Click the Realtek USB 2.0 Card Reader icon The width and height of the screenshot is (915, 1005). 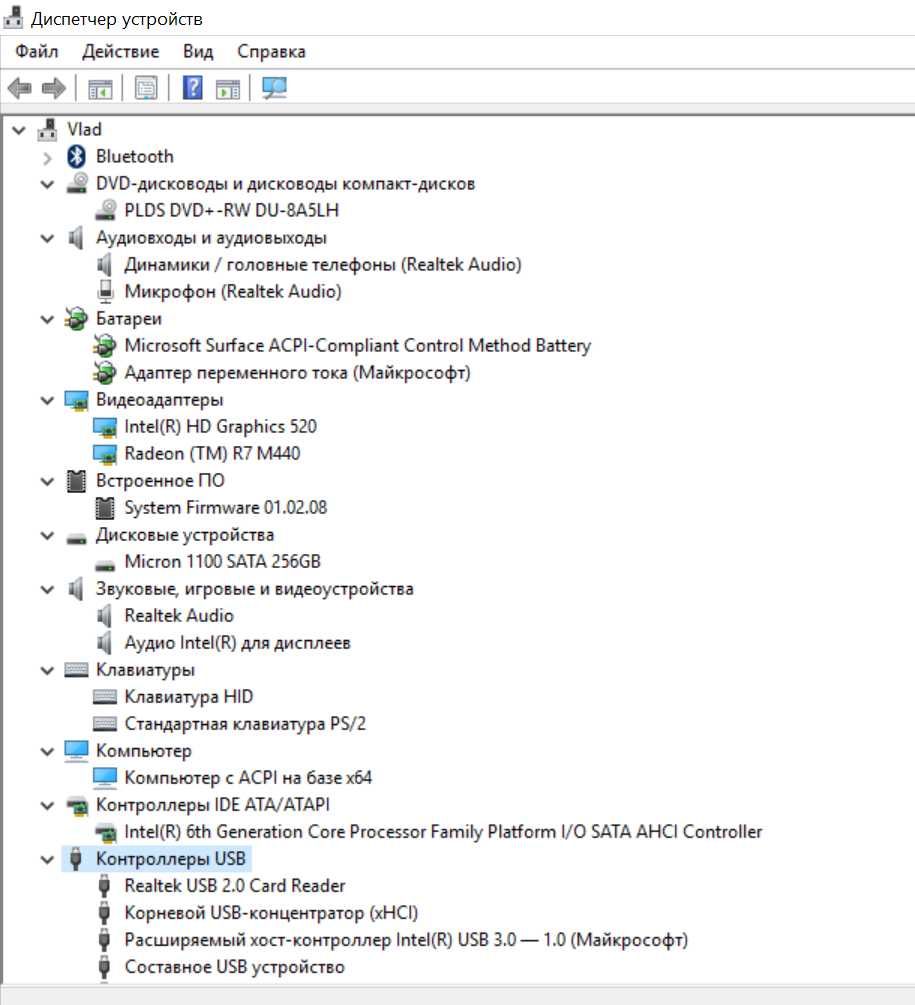pos(104,886)
